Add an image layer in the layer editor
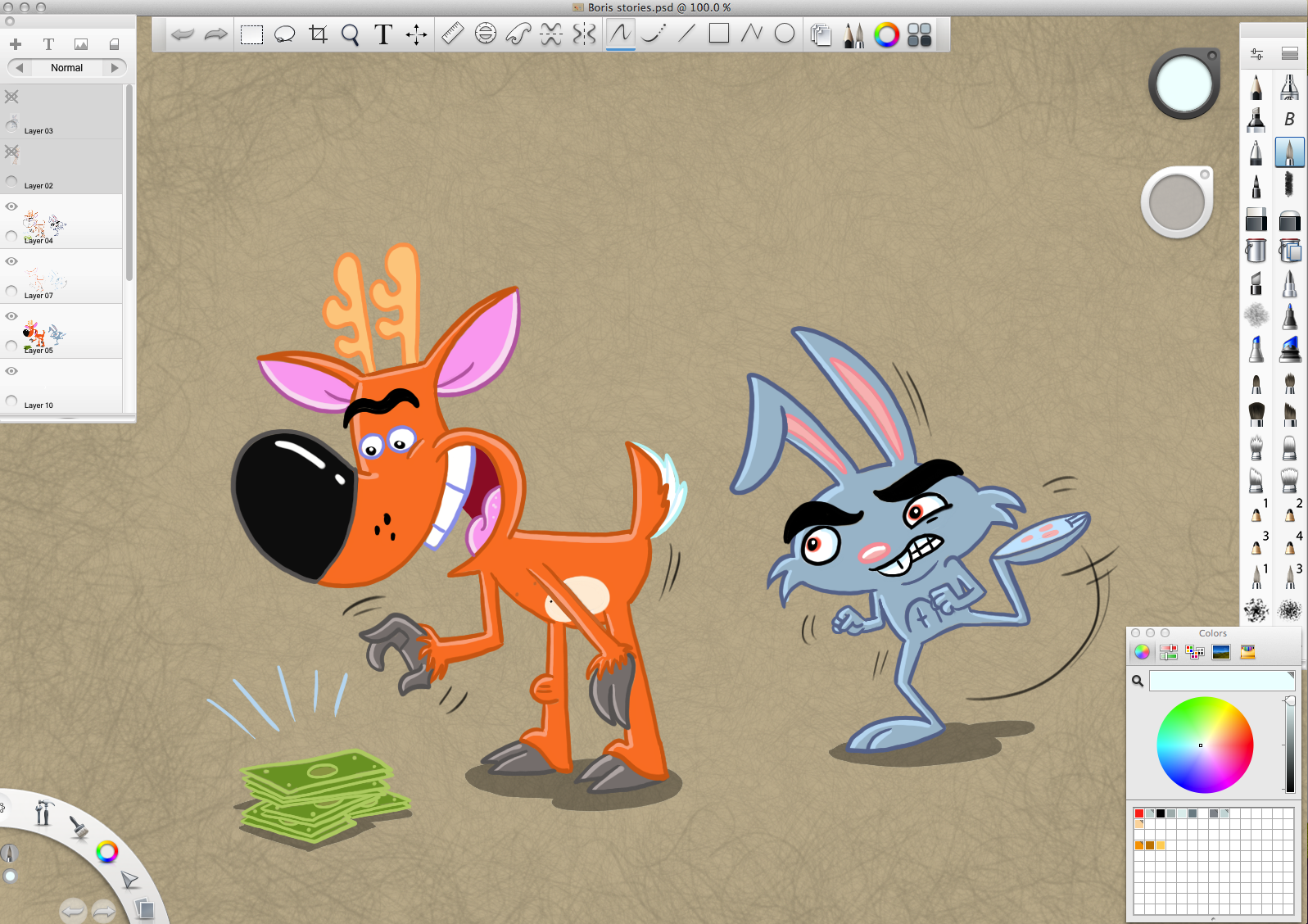The height and width of the screenshot is (924, 1308). (x=81, y=44)
